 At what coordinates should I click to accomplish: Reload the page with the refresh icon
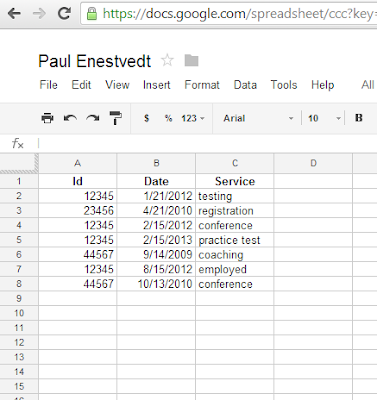[64, 13]
